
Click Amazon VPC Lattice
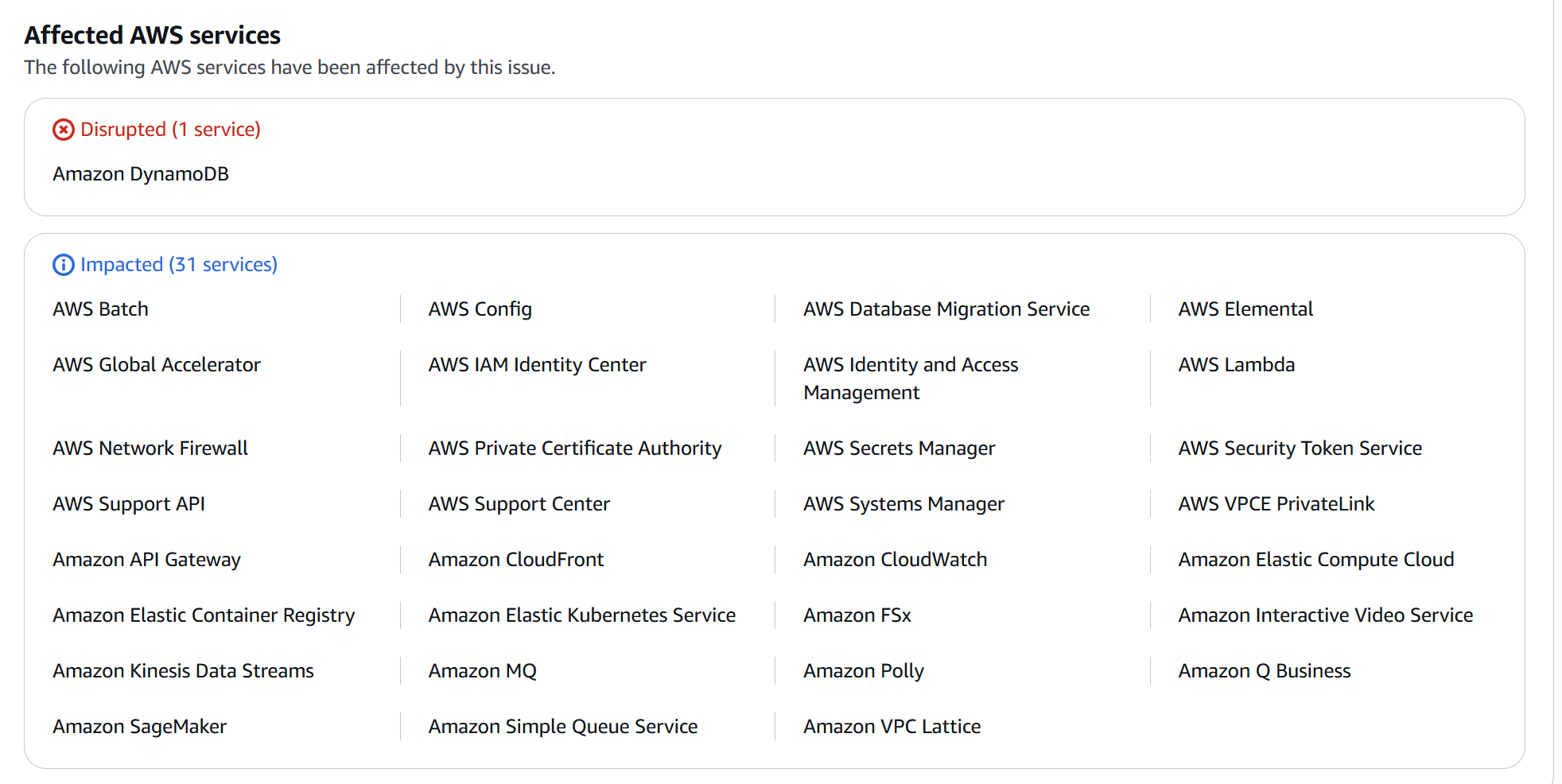tap(892, 727)
